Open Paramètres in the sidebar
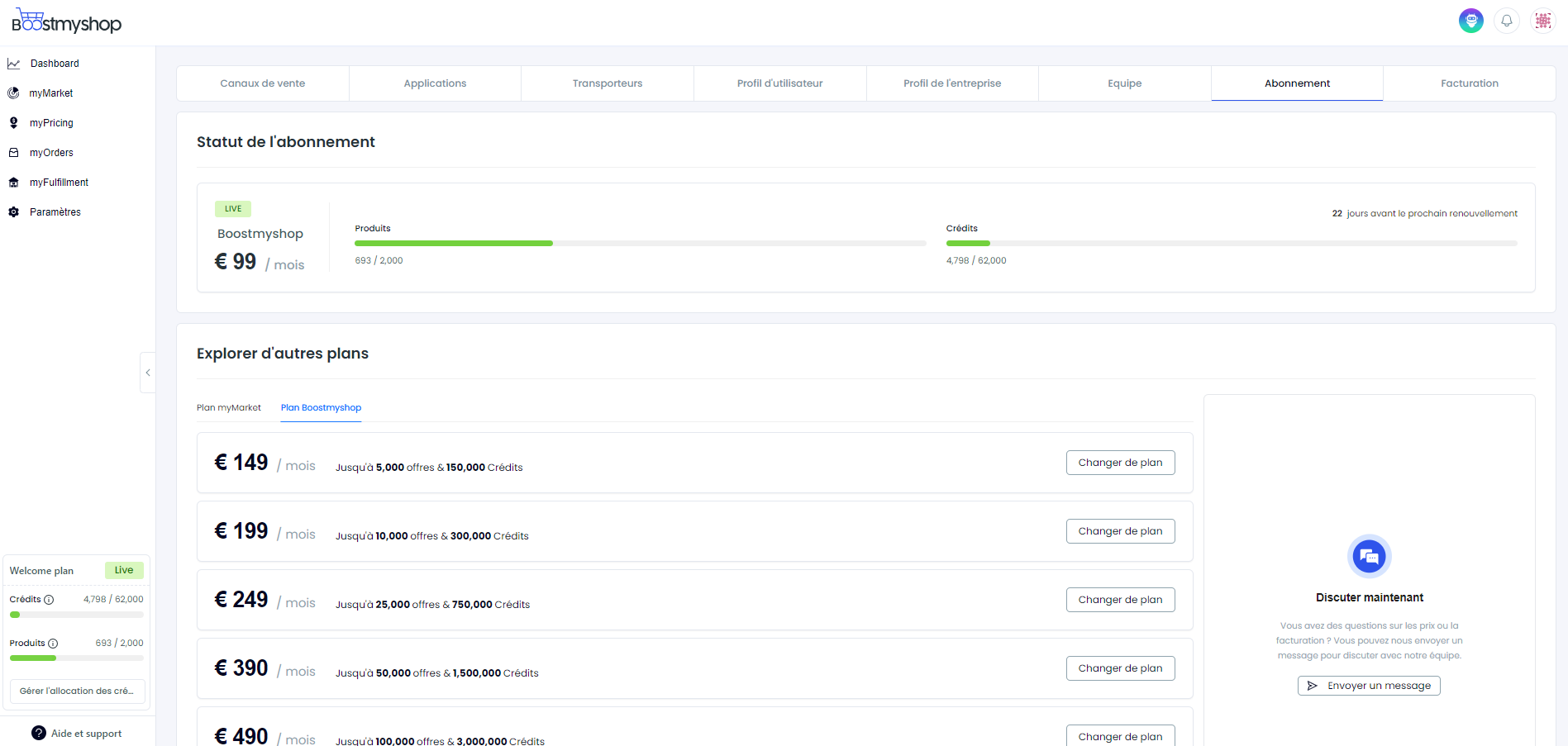Screen dimensions: 1568x746 [x=55, y=212]
